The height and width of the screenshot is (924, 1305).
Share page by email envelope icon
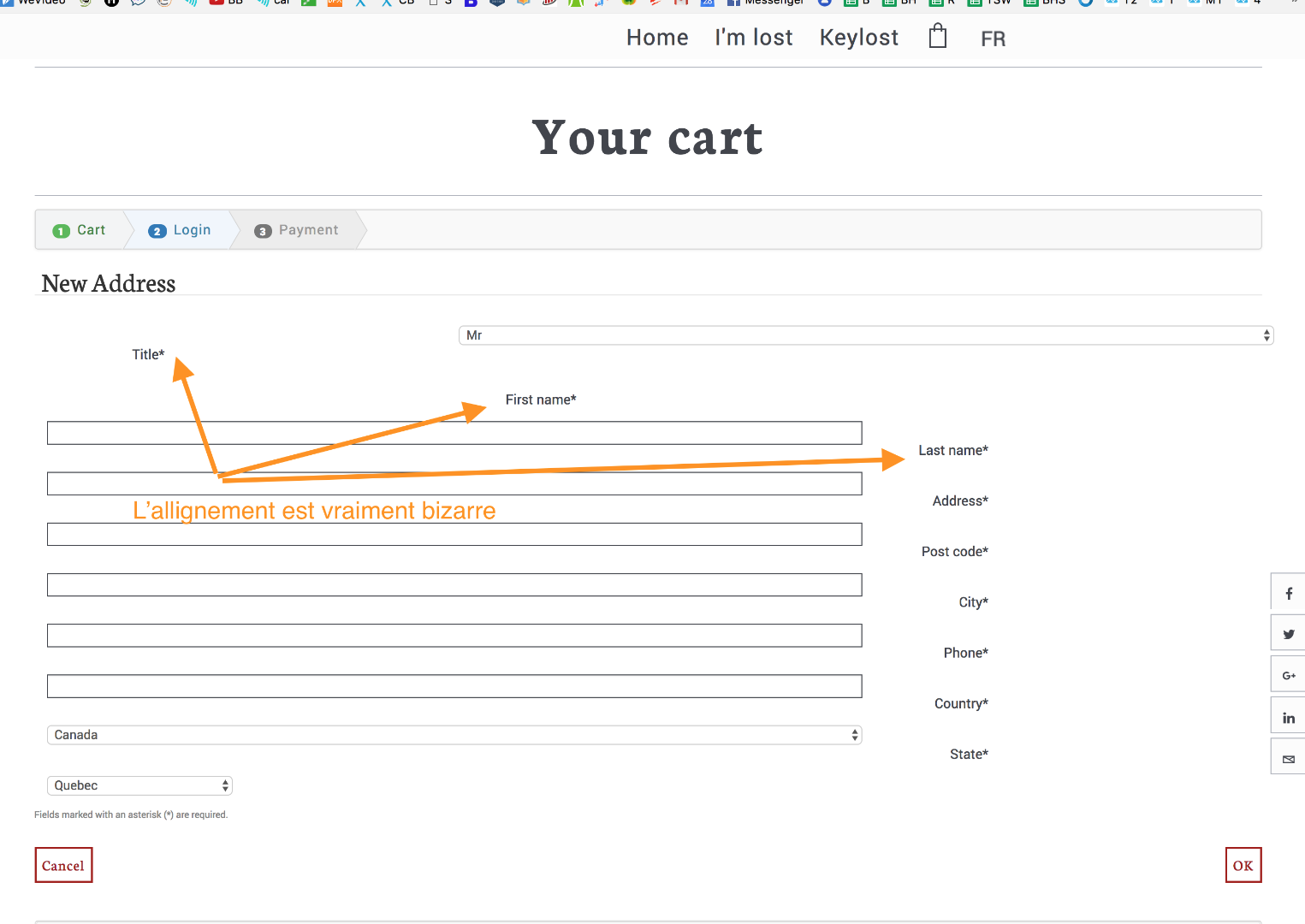pos(1288,759)
